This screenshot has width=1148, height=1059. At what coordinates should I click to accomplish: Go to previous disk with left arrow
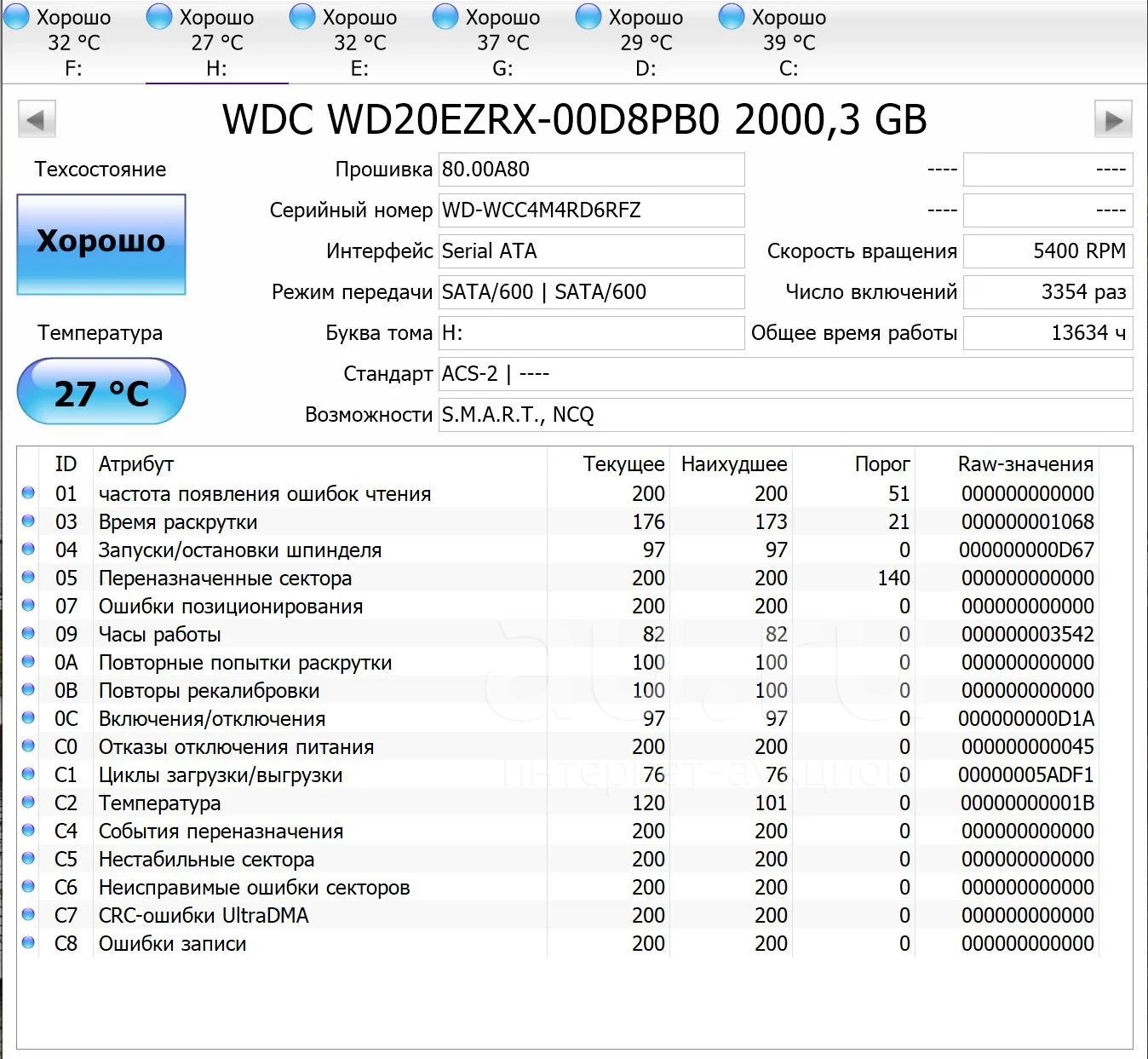(x=37, y=120)
